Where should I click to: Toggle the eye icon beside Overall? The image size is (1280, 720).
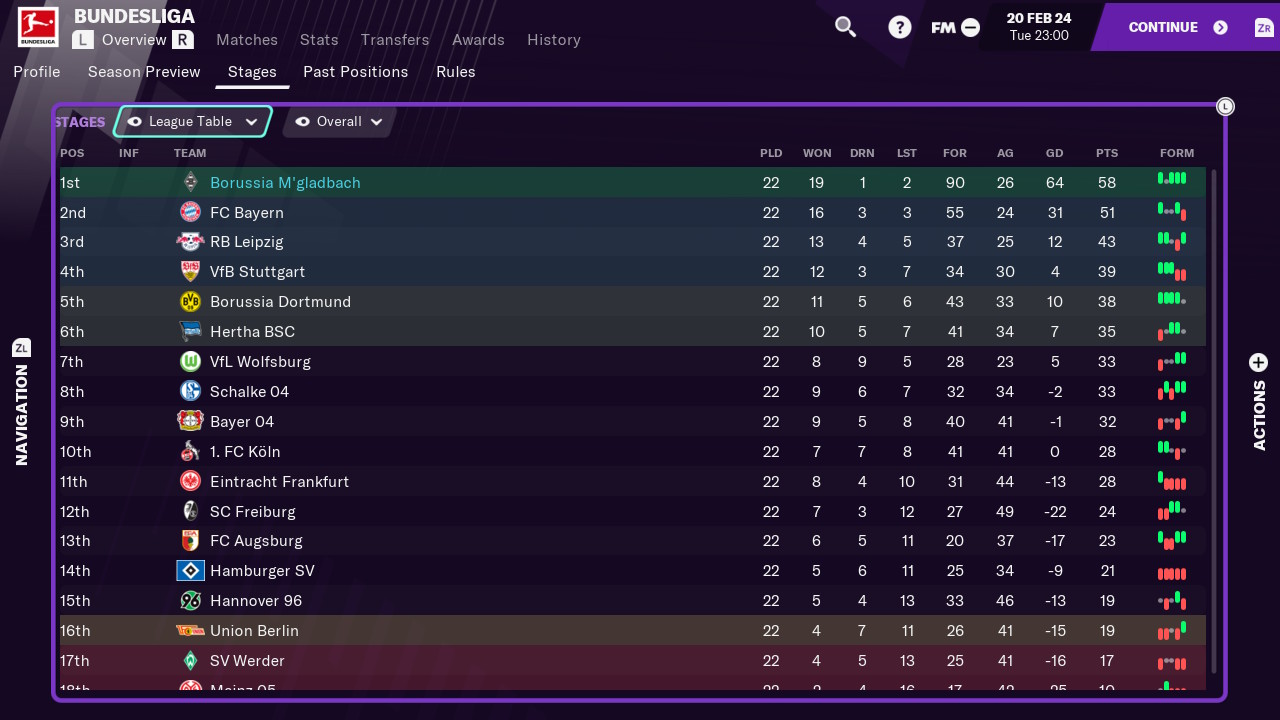302,122
